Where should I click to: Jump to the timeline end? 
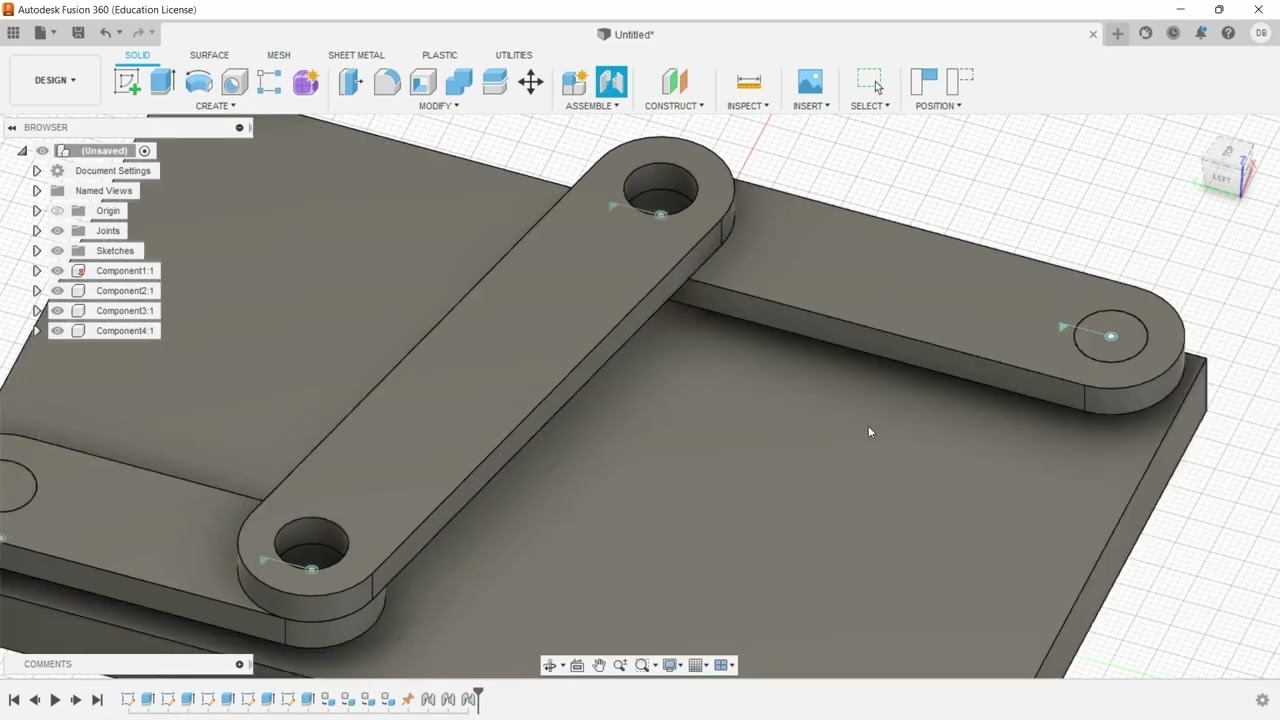coord(97,700)
